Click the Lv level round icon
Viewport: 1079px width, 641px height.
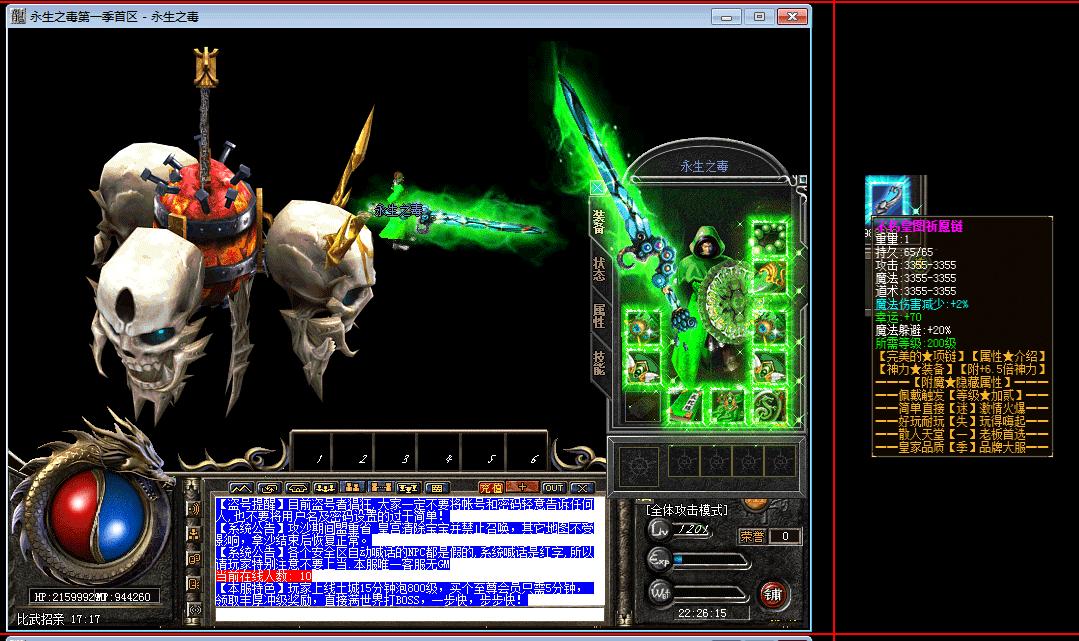click(x=658, y=529)
